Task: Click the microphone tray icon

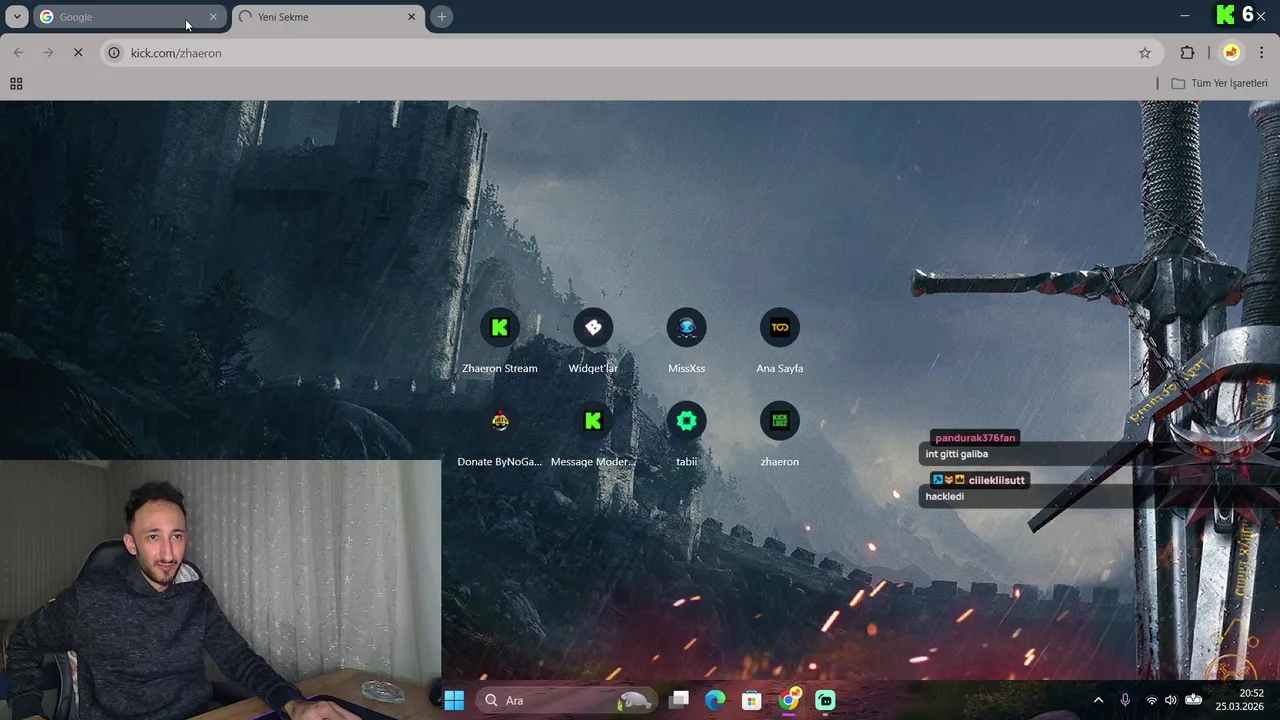Action: (1125, 700)
